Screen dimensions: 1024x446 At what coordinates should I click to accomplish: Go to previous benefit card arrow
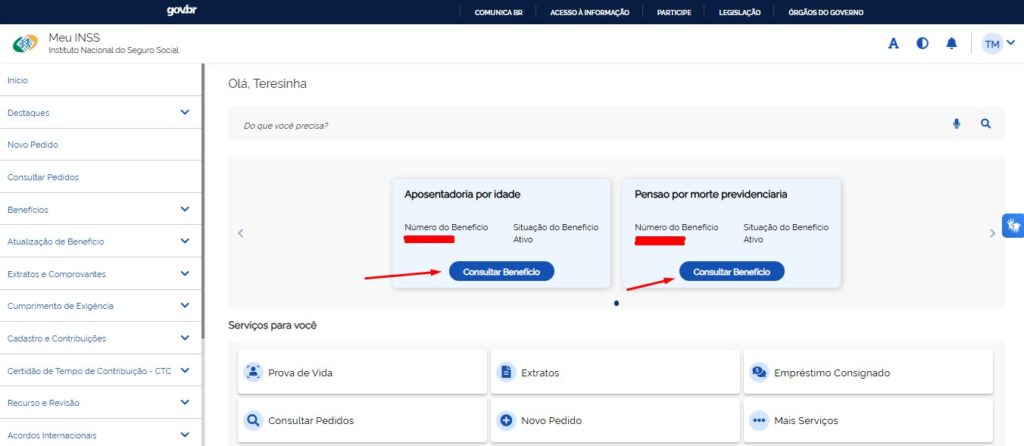(240, 233)
